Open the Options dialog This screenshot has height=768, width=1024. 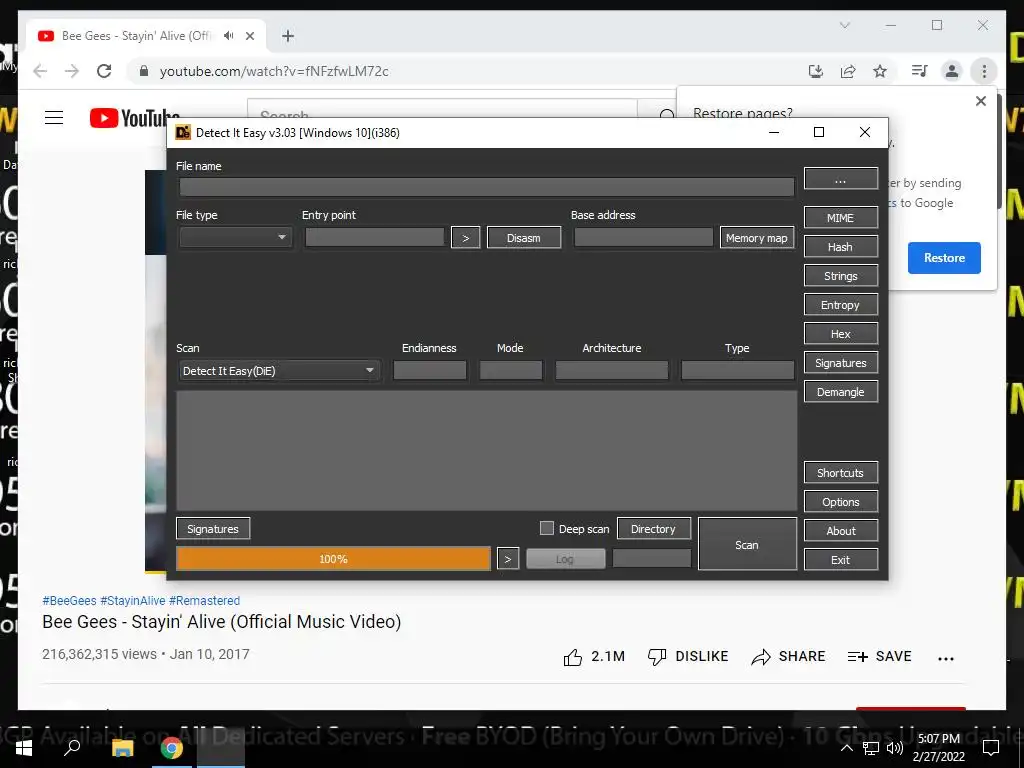click(840, 502)
